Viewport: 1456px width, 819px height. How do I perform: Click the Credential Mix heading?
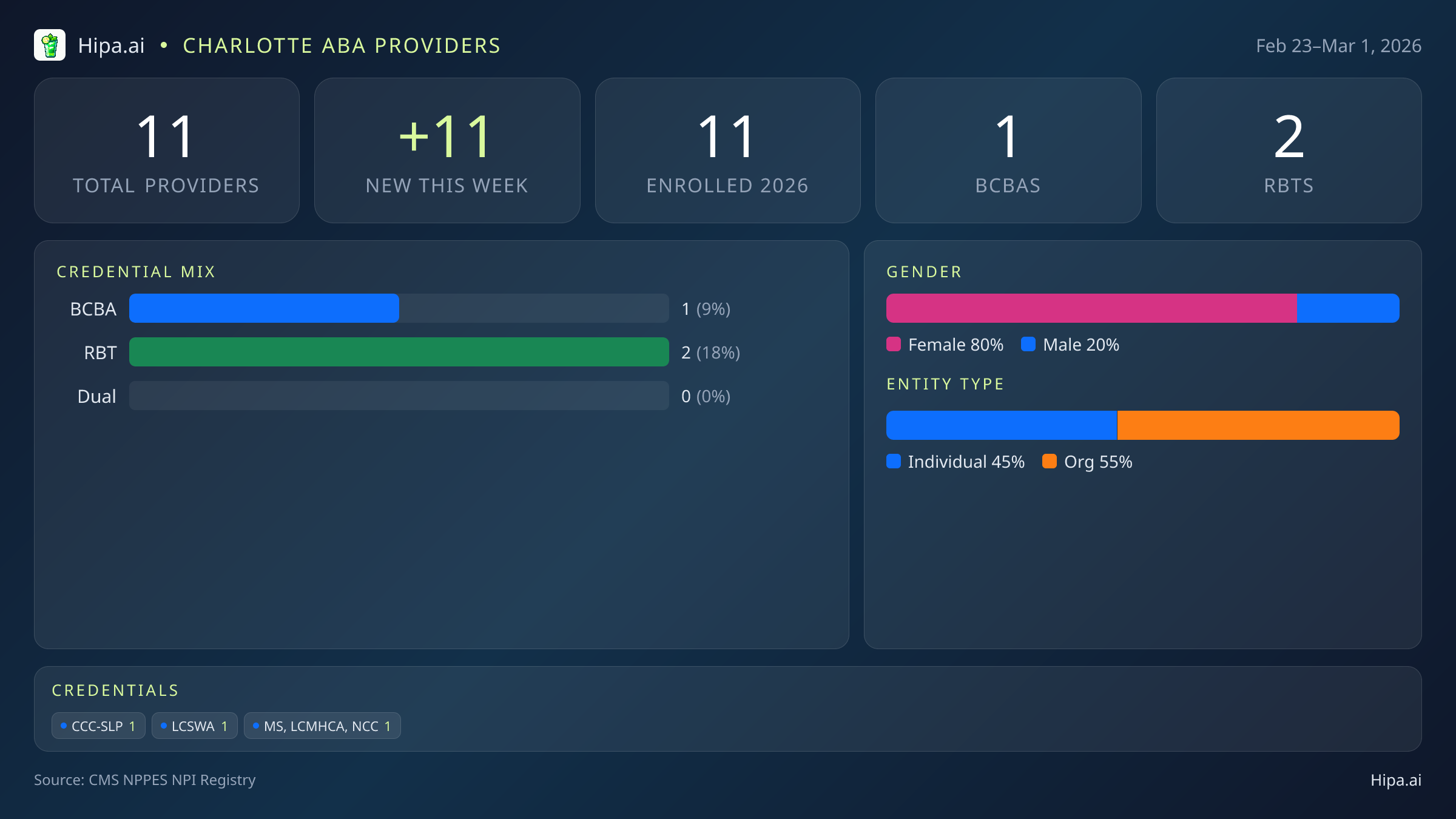[x=136, y=272]
